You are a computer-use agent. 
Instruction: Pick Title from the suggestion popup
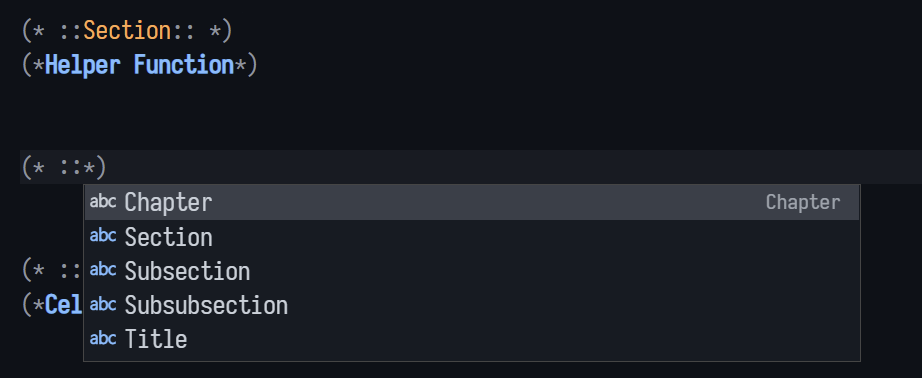[472, 339]
